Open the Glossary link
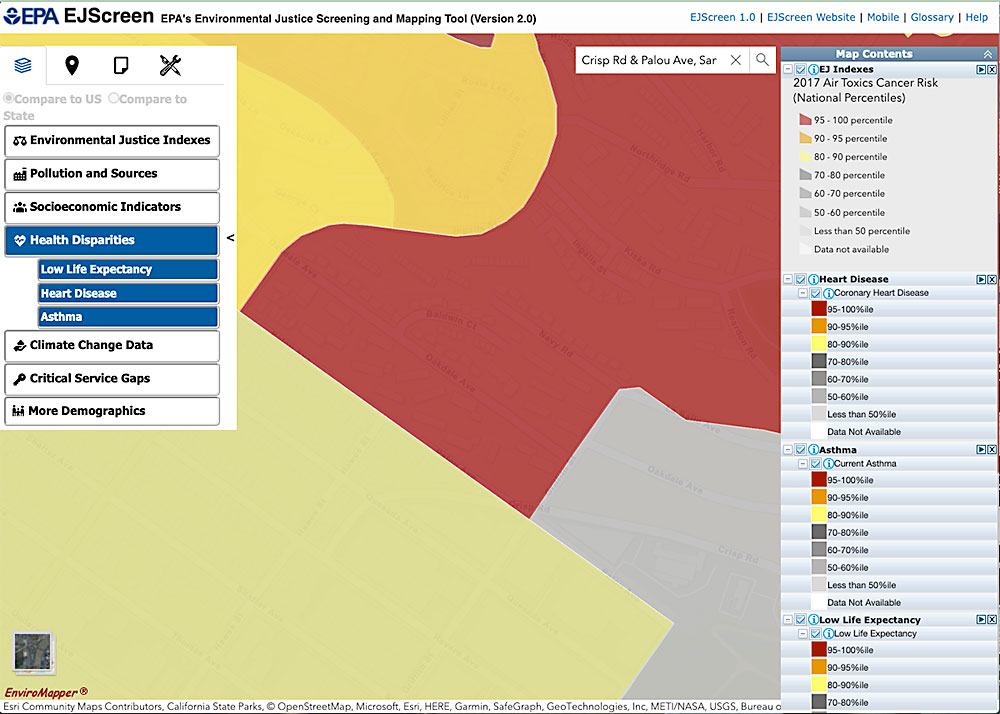Screen dimensions: 1000x714 click(x=931, y=17)
